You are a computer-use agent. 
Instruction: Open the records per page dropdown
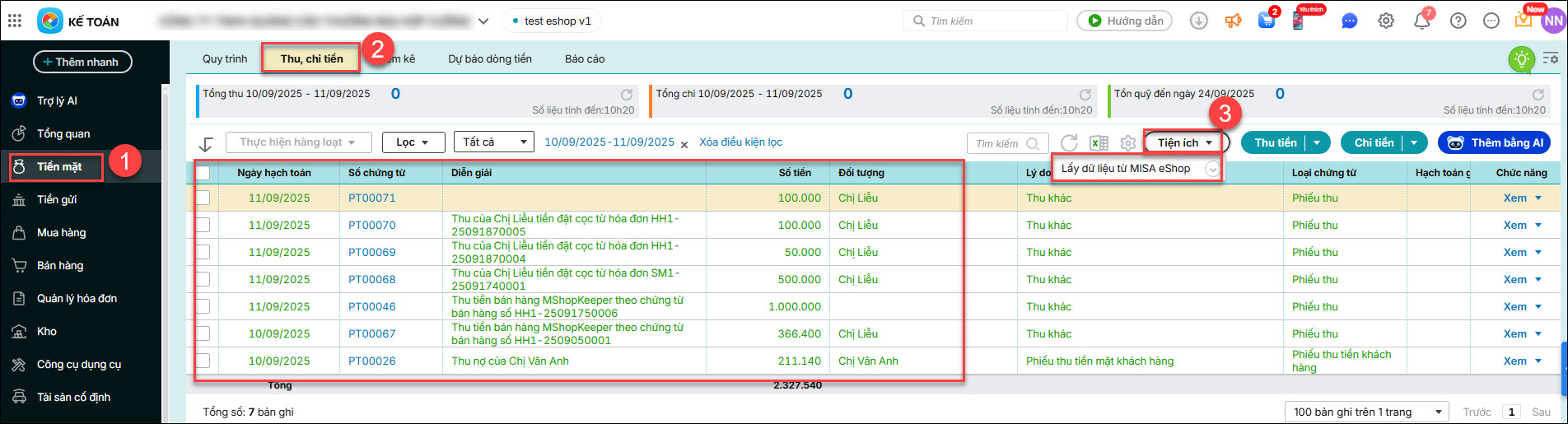1366,412
